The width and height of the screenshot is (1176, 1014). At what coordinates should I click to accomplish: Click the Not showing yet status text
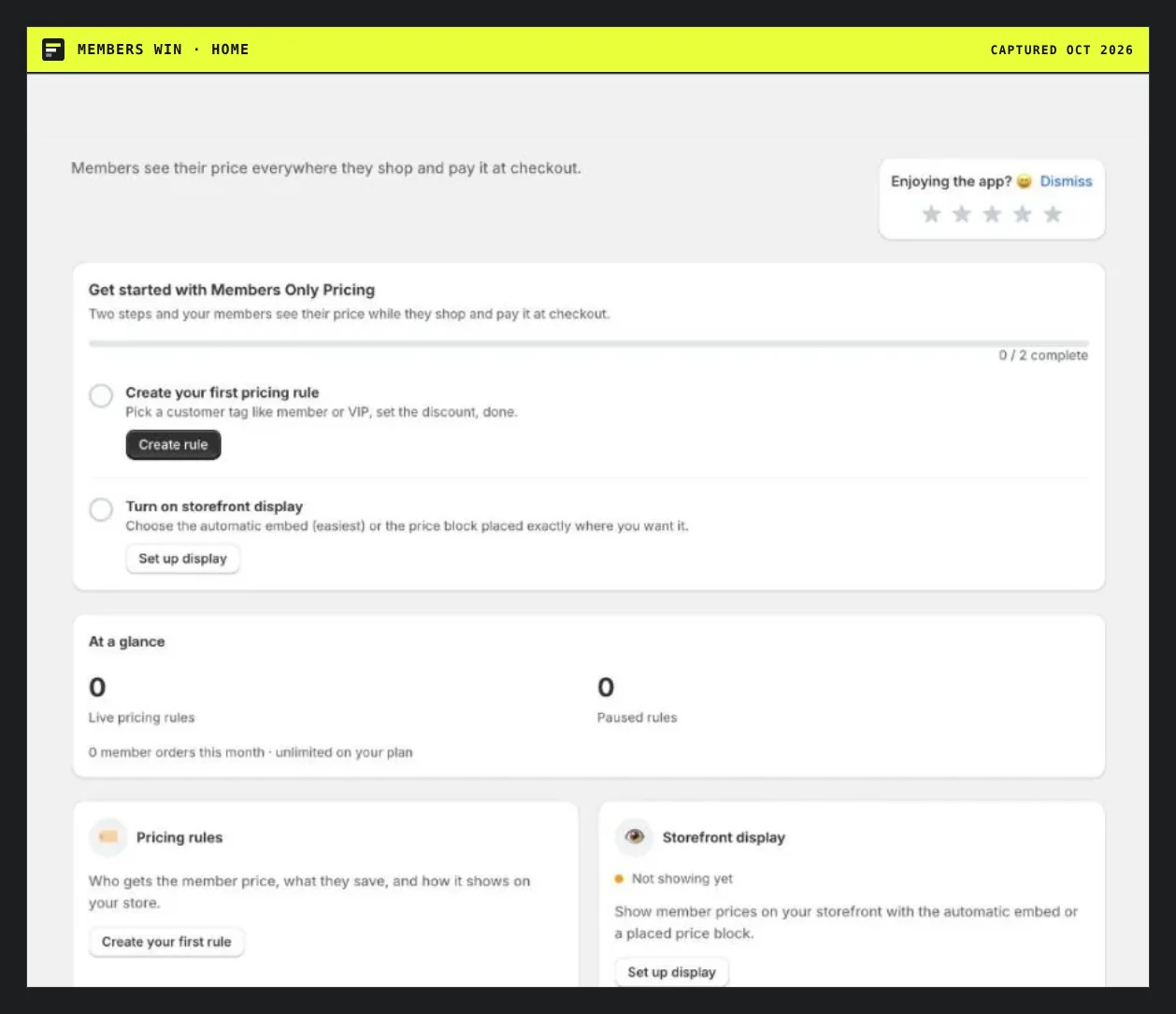[682, 878]
